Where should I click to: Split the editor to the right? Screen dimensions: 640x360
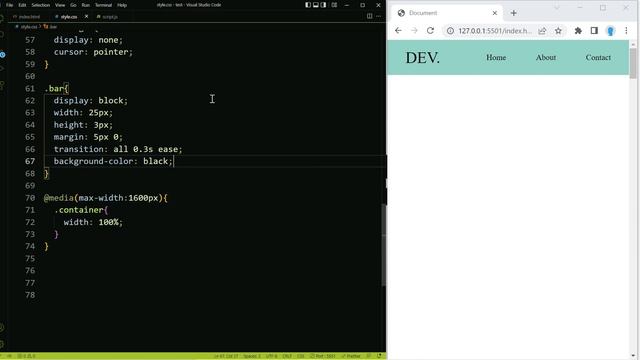(369, 16)
